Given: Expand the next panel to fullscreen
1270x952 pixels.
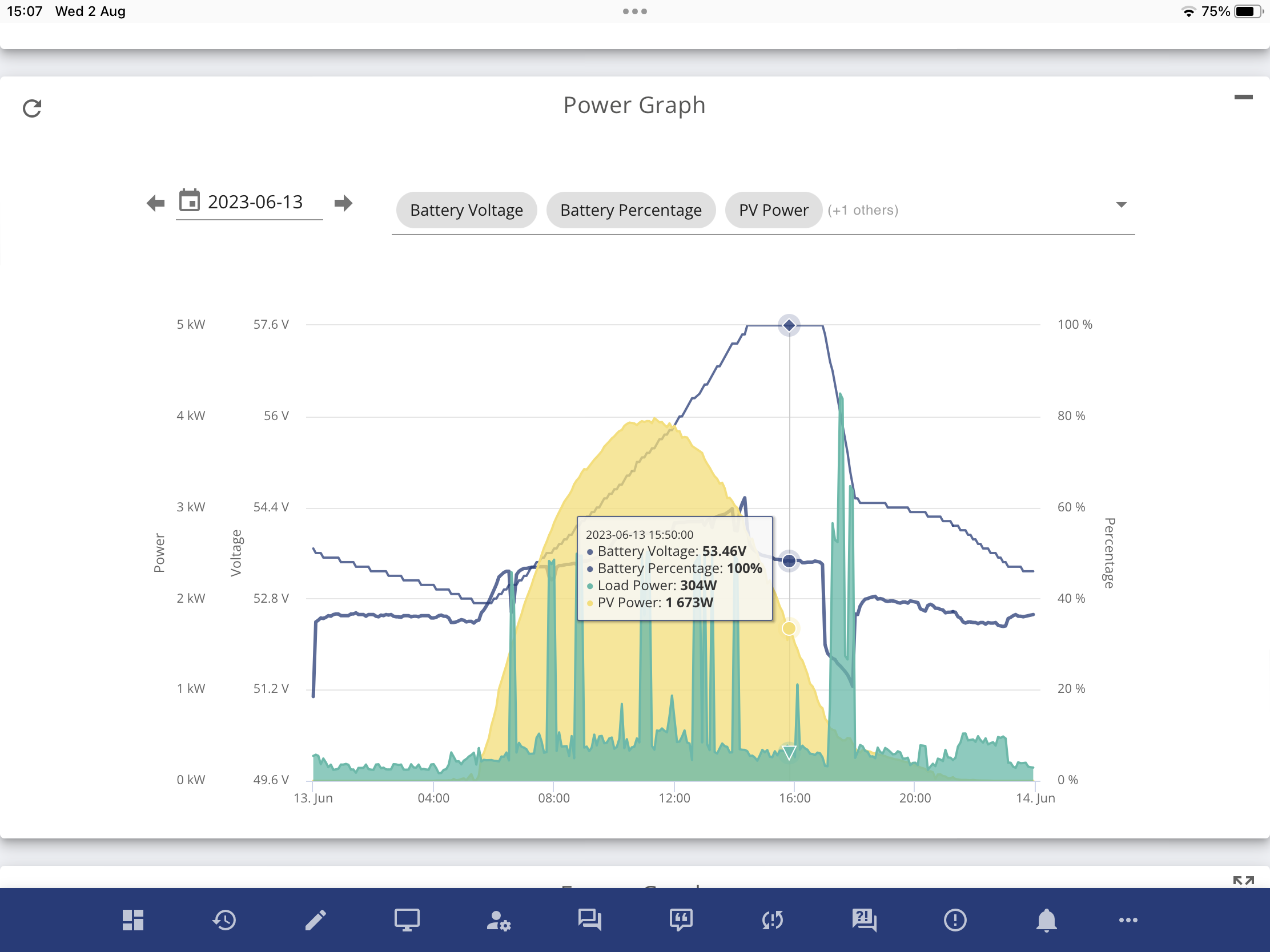Looking at the screenshot, I should pyautogui.click(x=1243, y=881).
